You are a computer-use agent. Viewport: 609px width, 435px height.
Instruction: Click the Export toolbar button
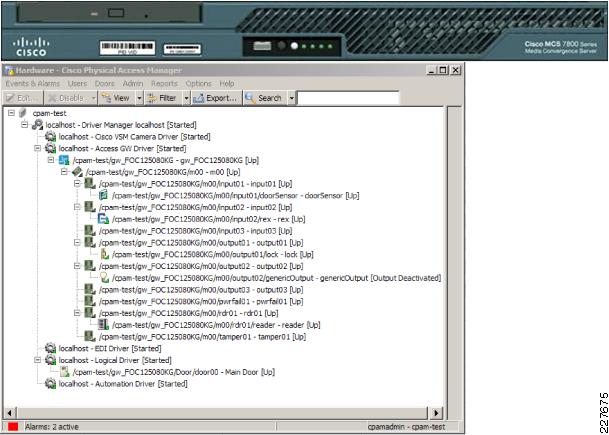tap(216, 98)
